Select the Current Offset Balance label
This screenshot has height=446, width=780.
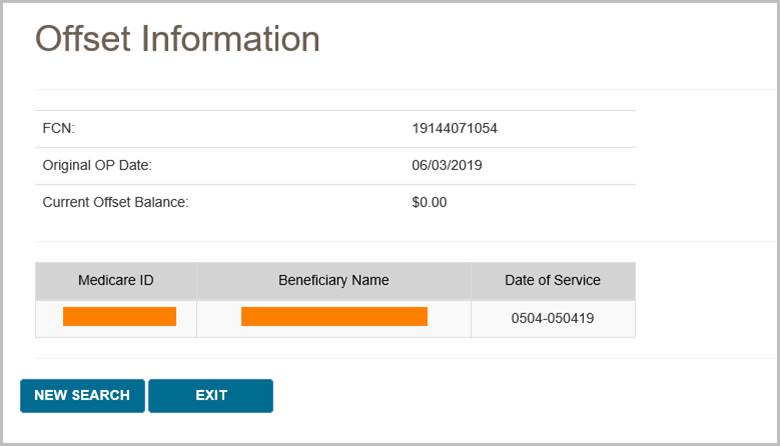tap(115, 202)
